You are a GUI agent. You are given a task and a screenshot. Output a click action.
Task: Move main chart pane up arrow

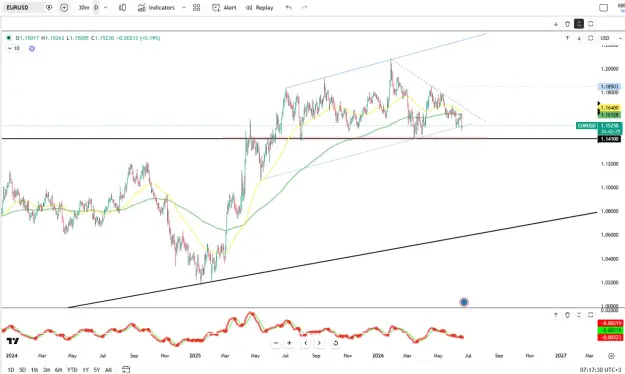click(x=567, y=38)
